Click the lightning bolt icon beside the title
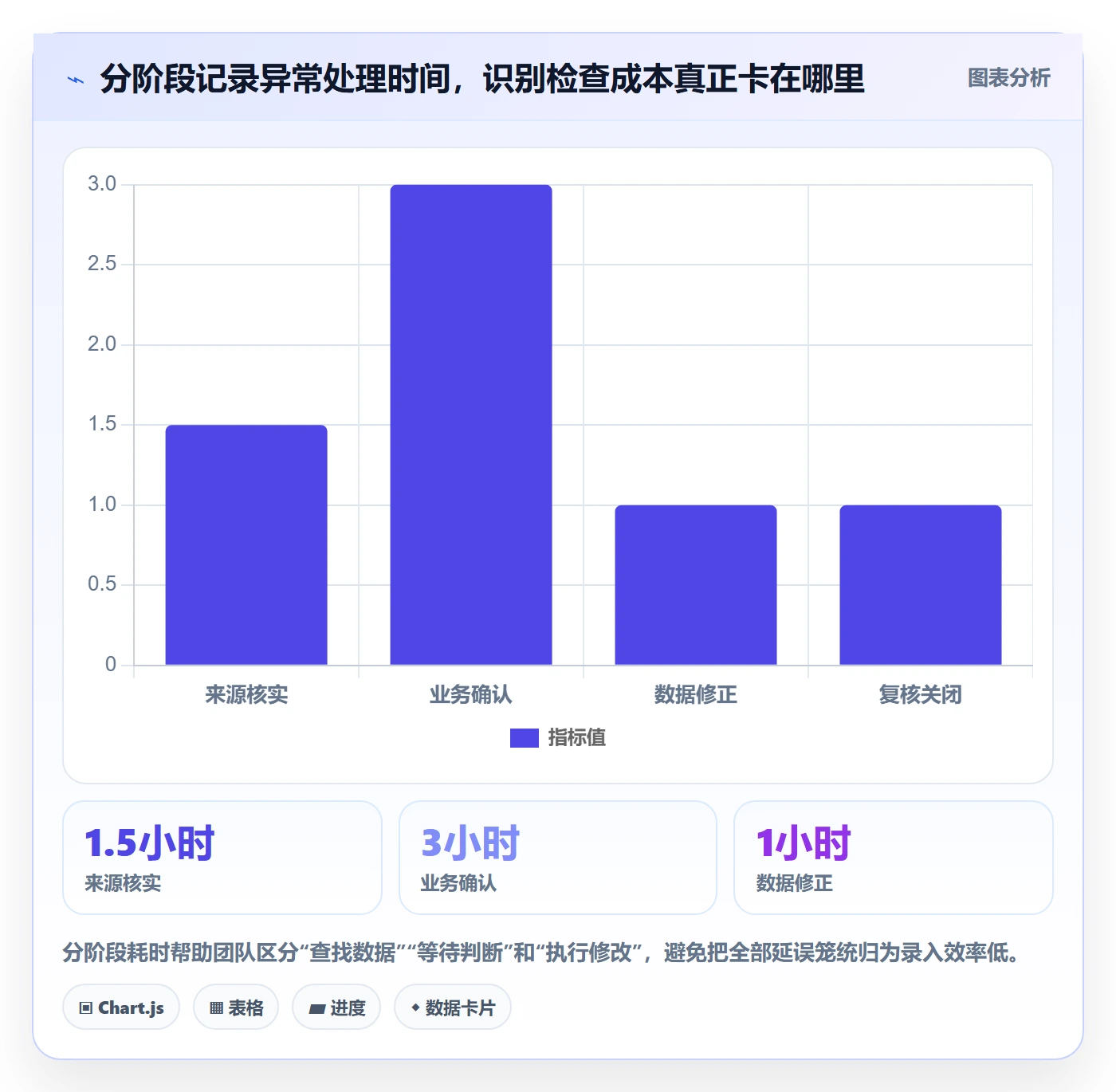The image size is (1116, 1092). [x=76, y=80]
